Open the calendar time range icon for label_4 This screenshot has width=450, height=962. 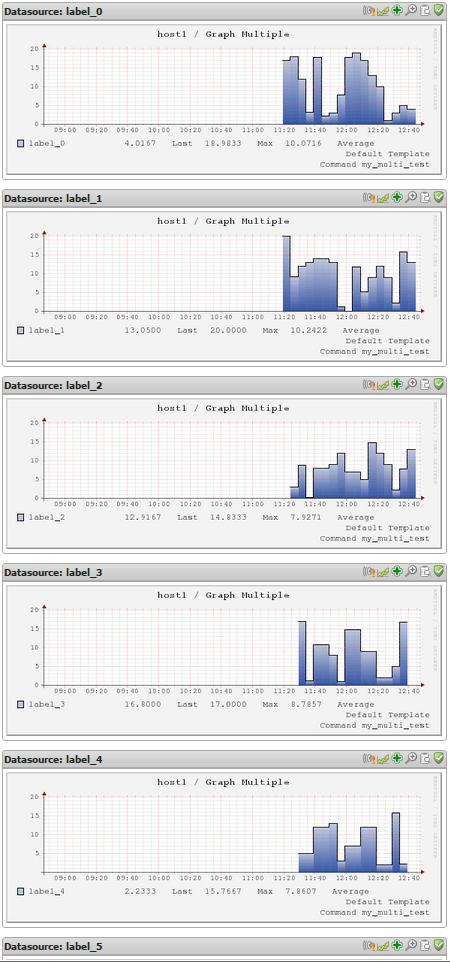[425, 759]
